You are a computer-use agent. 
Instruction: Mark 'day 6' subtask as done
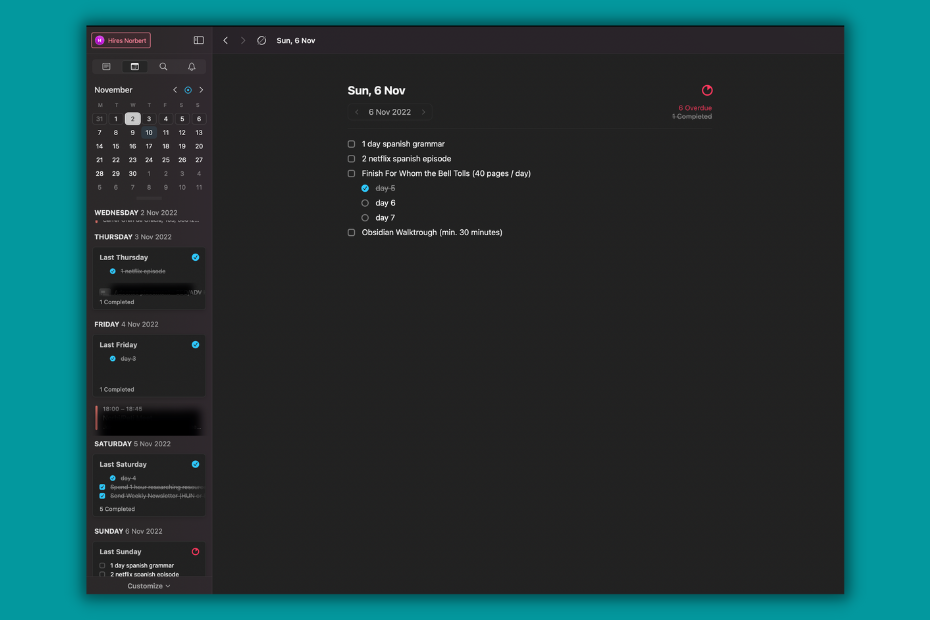click(365, 203)
